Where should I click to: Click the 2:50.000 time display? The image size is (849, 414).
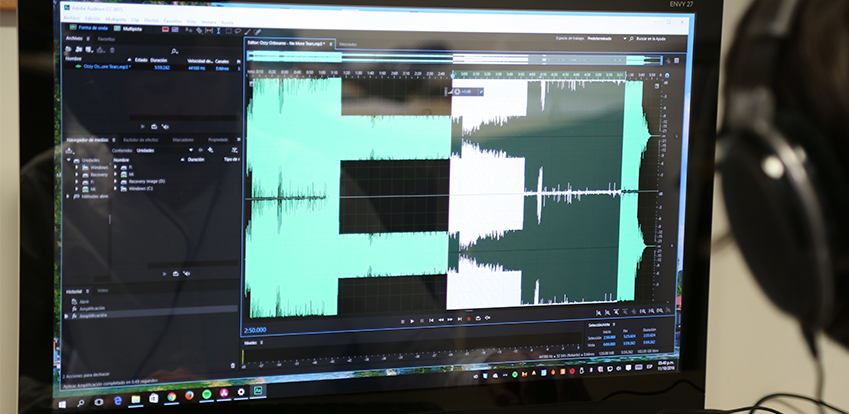tap(254, 330)
